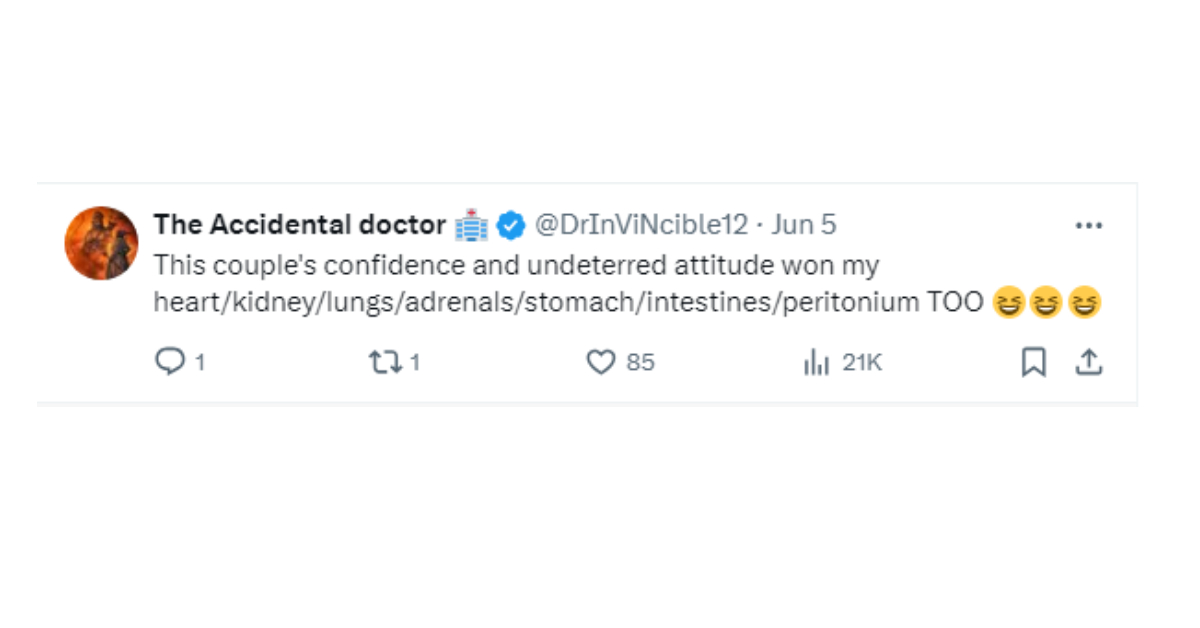Visit the @DrInViNcible12 handle link
The width and height of the screenshot is (1200, 628).
641,225
